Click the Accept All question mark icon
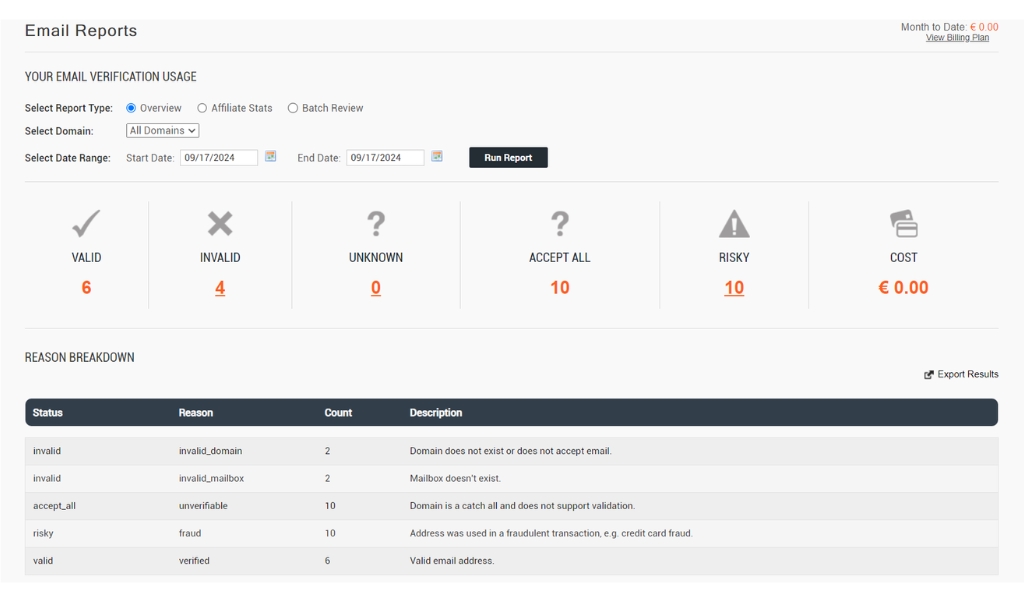Viewport: 1024px width, 597px height. click(x=560, y=223)
